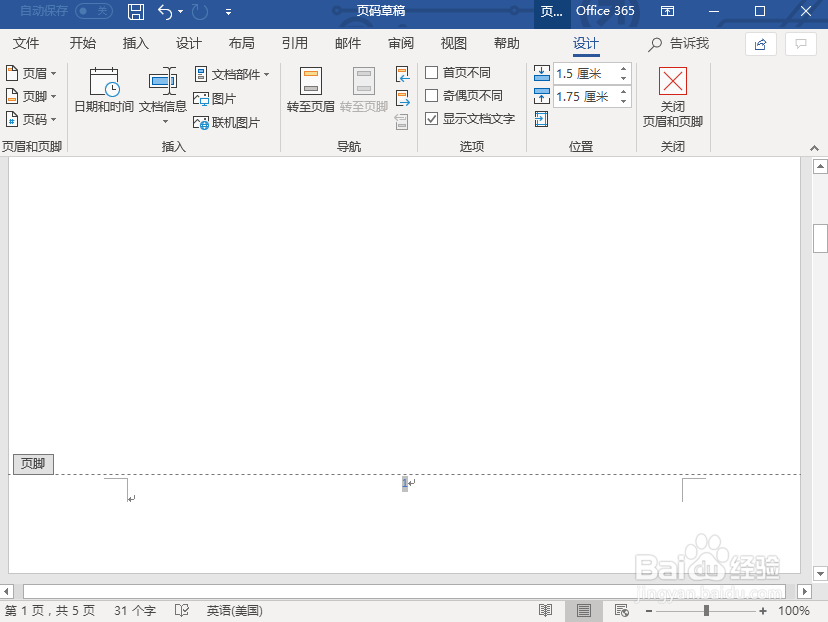Screen dimensions: 828x622
Task: Increase header distance with up stepper
Action: [624, 69]
